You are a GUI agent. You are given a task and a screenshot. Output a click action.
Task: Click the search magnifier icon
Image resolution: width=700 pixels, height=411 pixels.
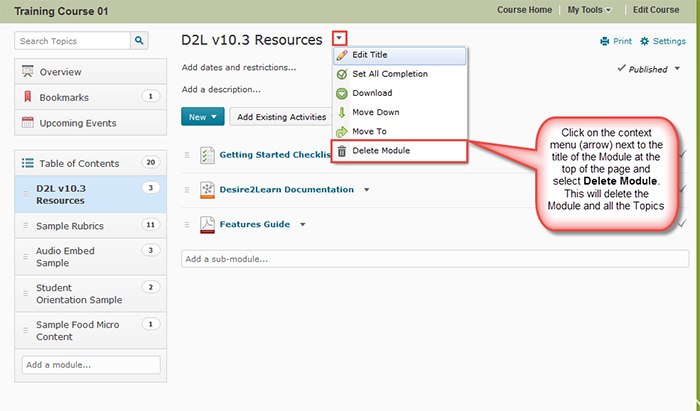click(139, 41)
